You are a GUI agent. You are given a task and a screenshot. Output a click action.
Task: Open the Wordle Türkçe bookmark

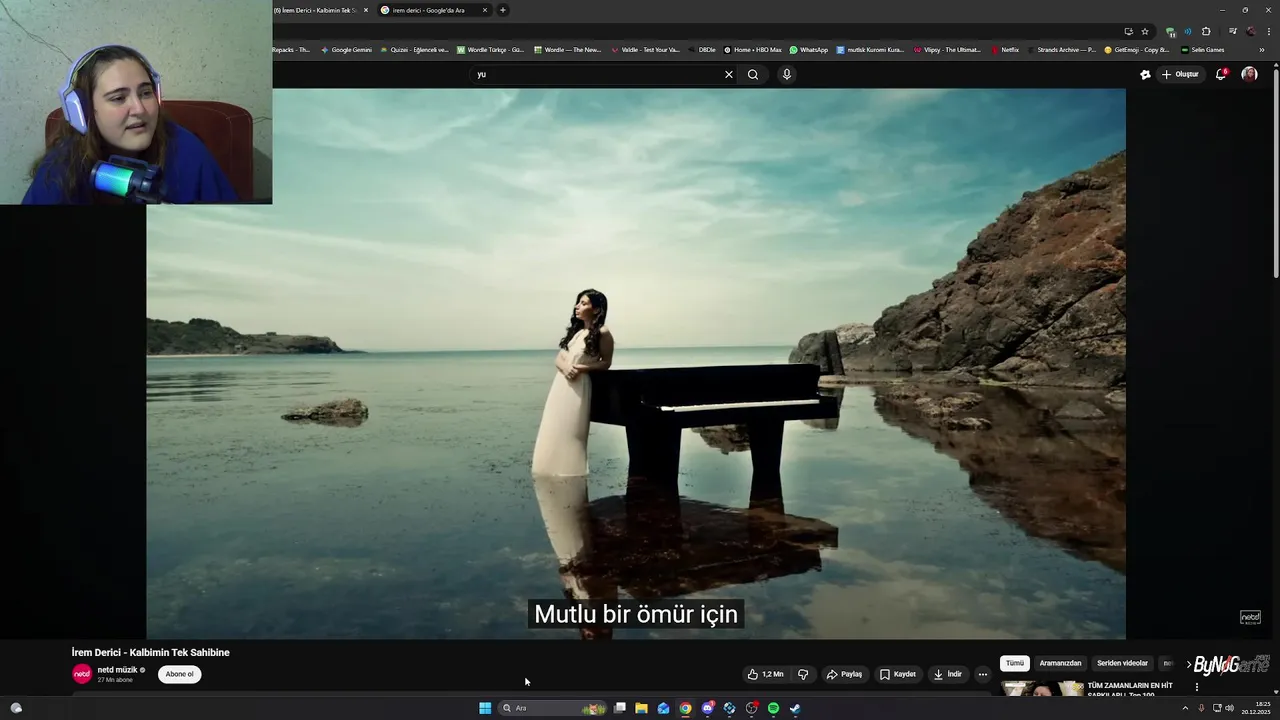pyautogui.click(x=491, y=50)
